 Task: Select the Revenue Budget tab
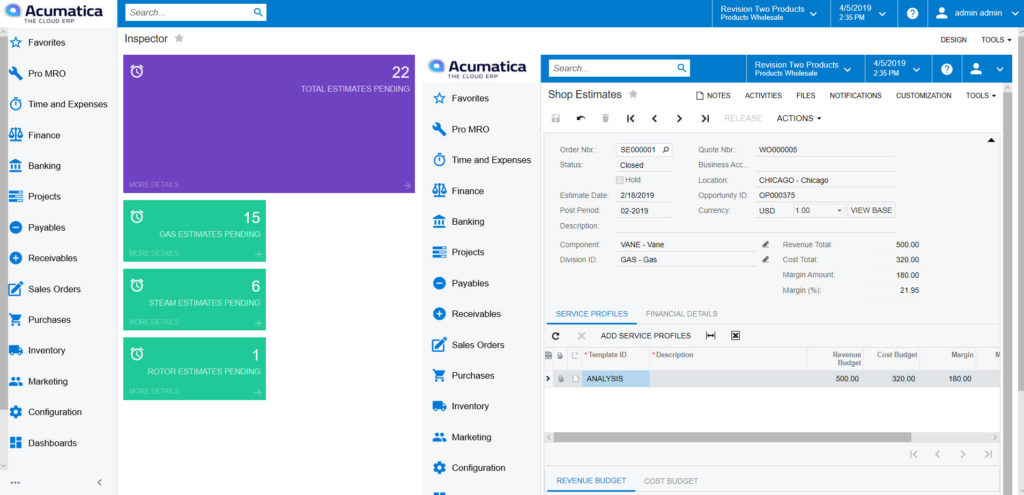(591, 481)
